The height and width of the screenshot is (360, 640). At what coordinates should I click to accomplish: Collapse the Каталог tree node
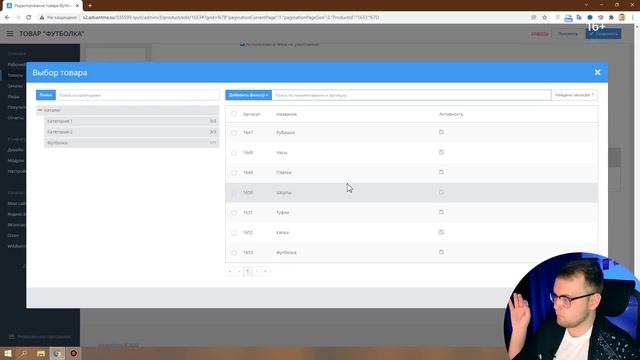40,110
